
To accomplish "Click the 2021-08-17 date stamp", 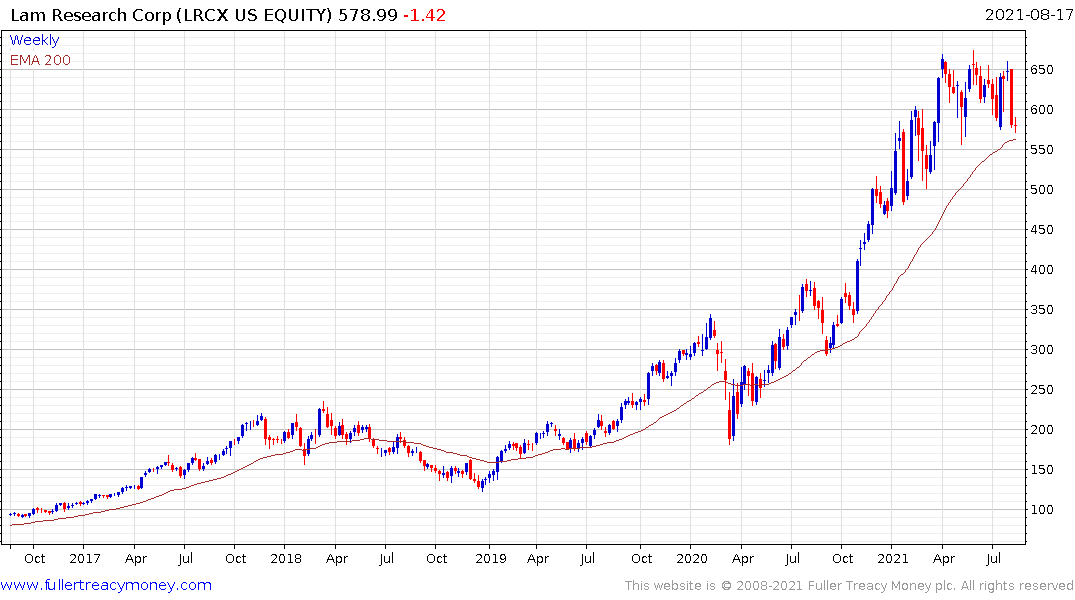I will pos(1028,15).
